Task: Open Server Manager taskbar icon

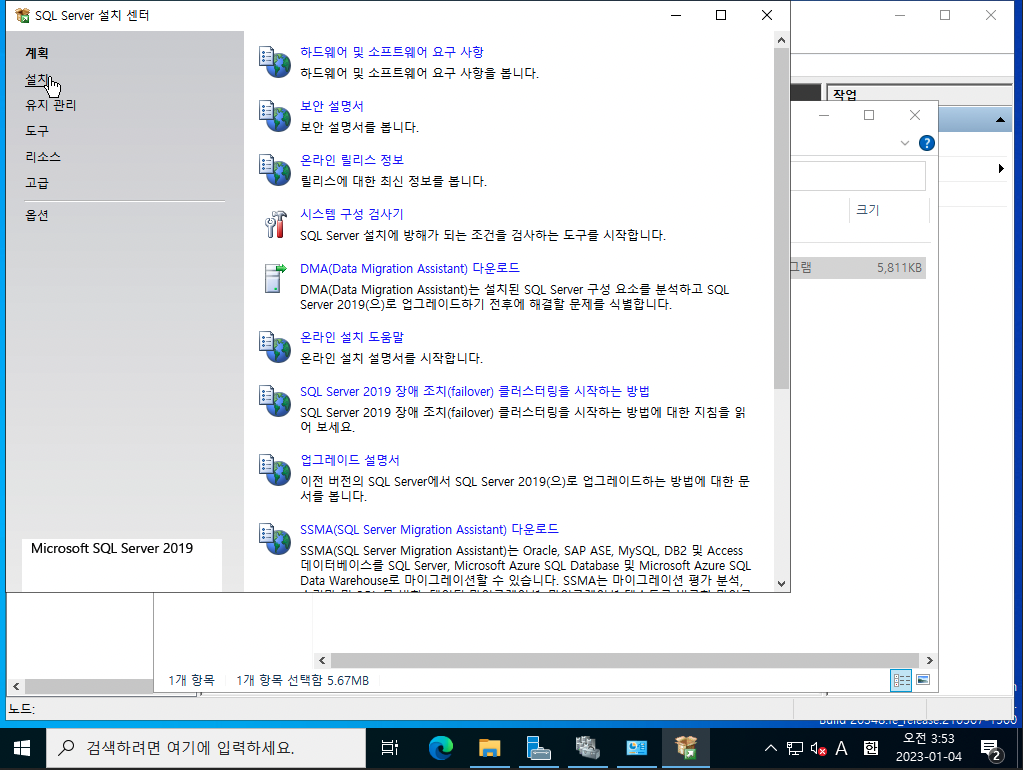Action: 538,748
